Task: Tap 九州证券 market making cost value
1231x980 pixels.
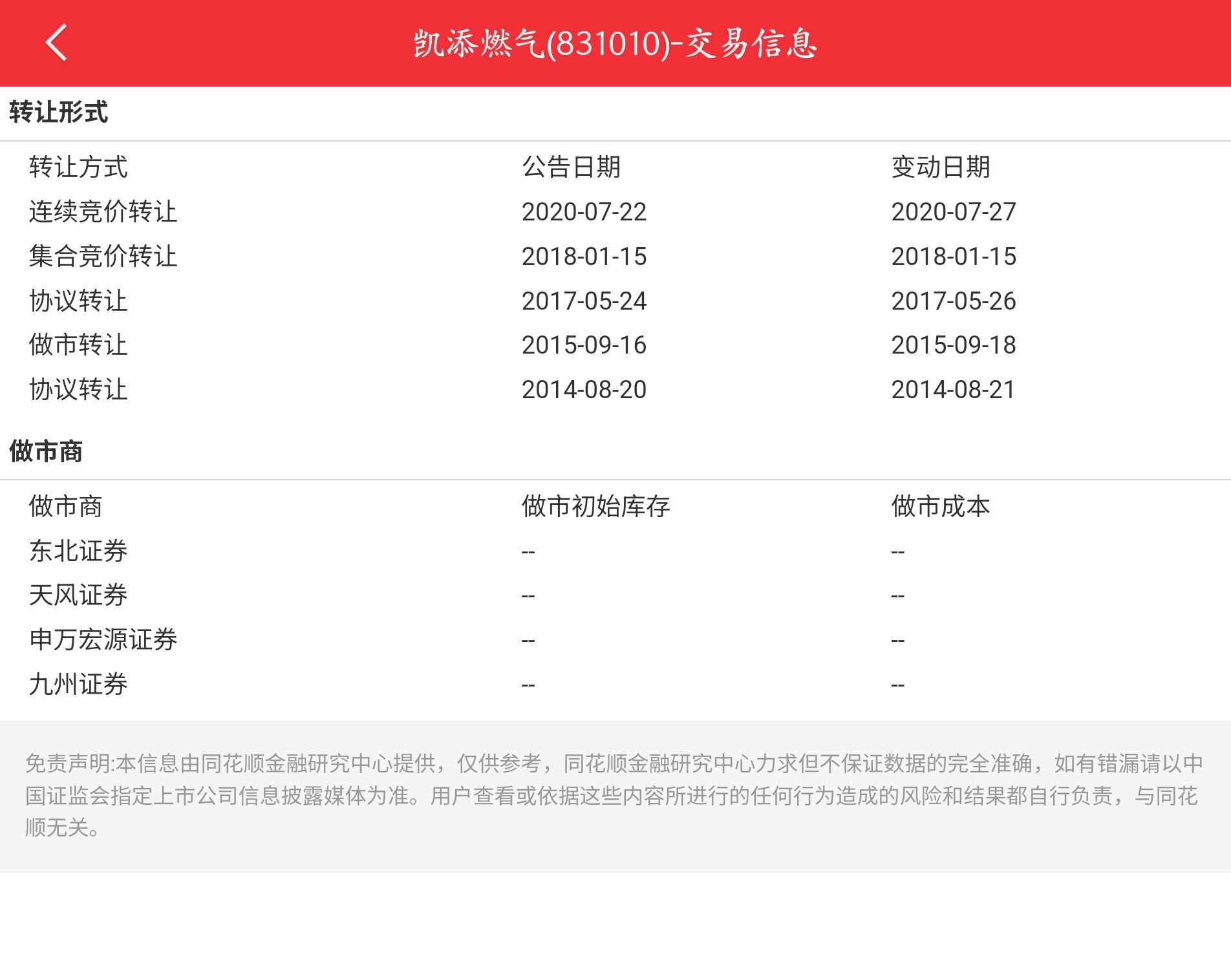Action: (898, 685)
